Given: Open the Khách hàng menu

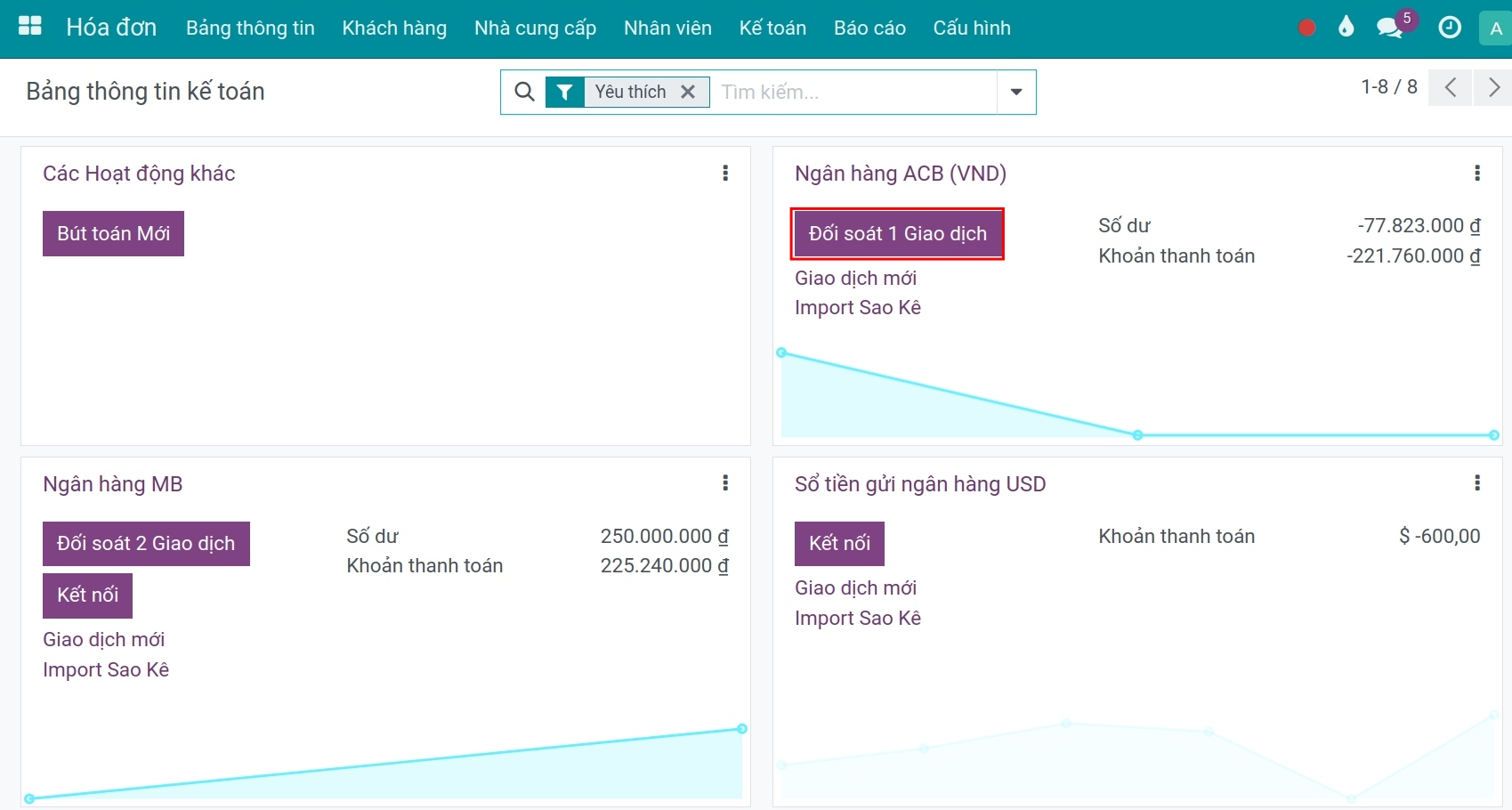Looking at the screenshot, I should [394, 28].
